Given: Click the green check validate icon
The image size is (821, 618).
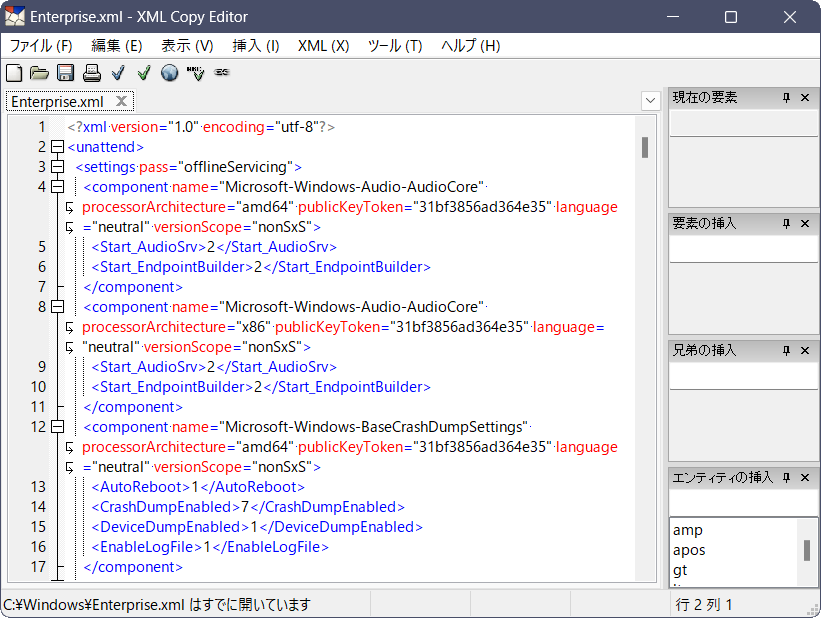Looking at the screenshot, I should 144,73.
